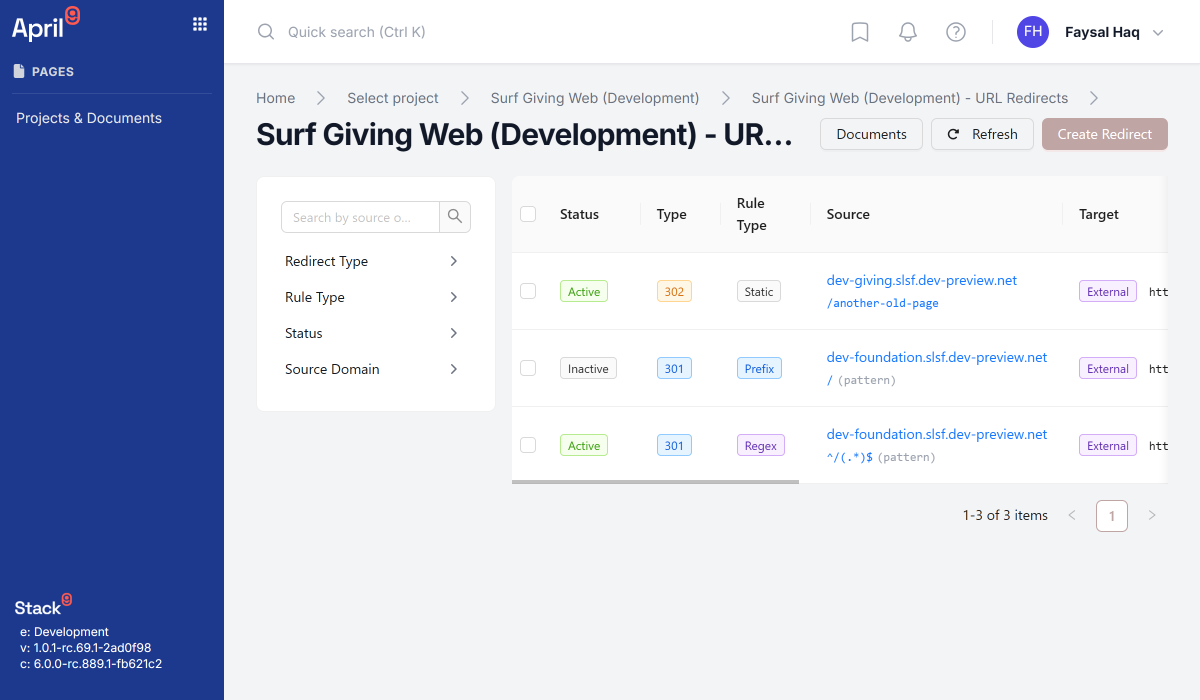Click the Regex rule type tag
Screen dimensions: 1200x700
[x=761, y=446]
